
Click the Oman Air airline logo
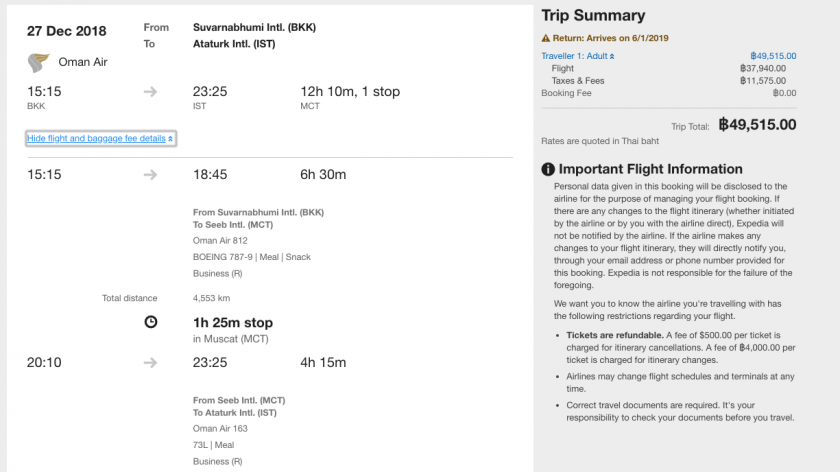point(39,63)
